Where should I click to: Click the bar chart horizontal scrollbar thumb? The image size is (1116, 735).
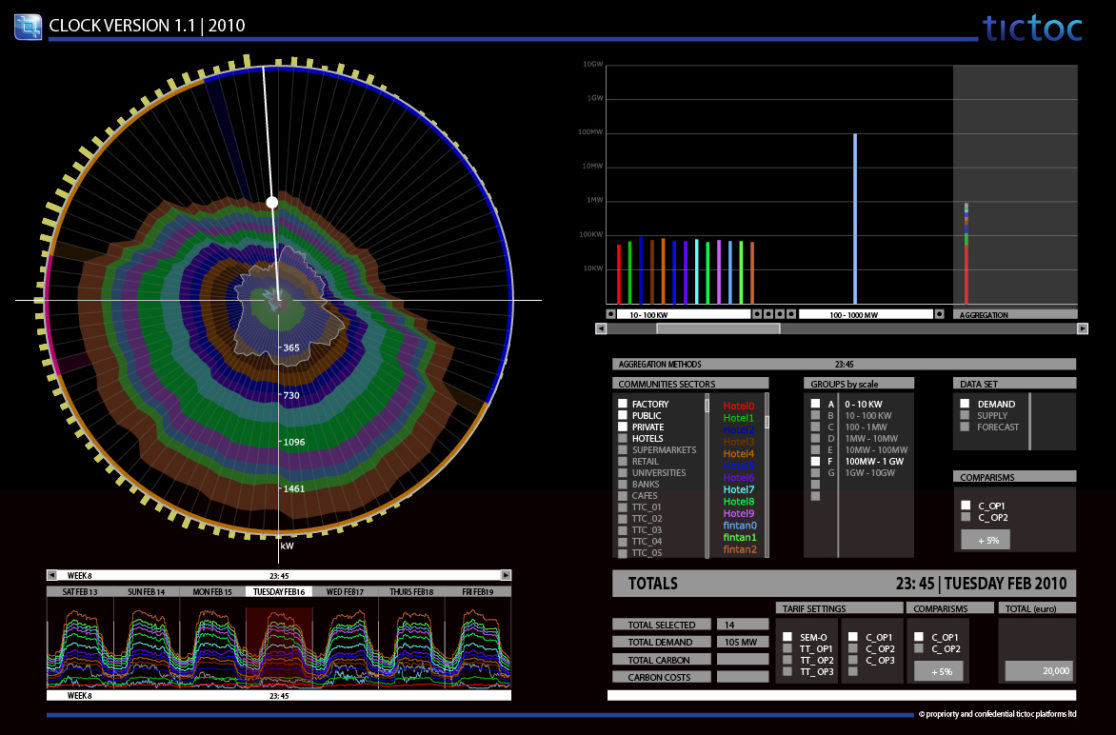tap(717, 328)
